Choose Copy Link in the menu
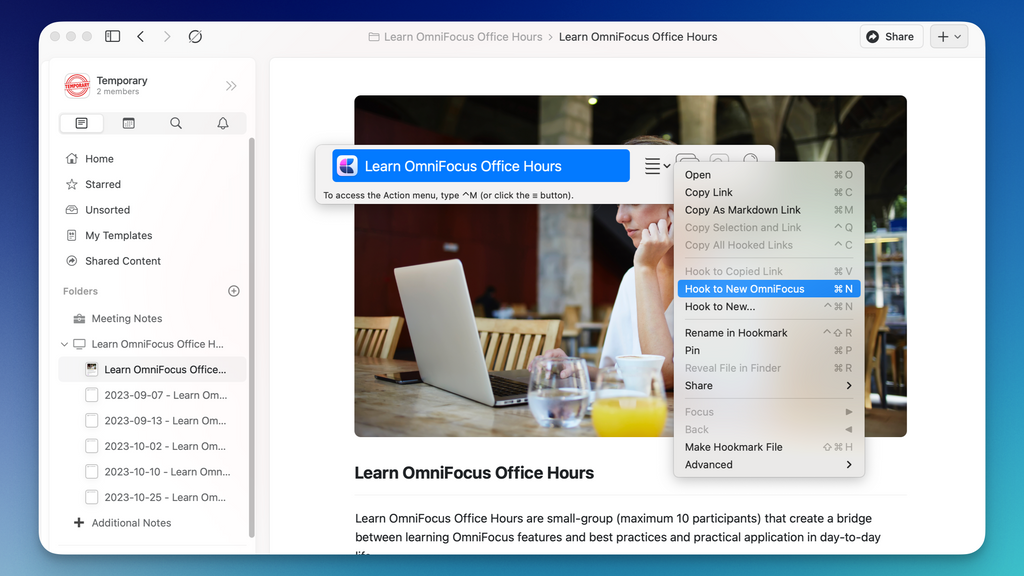The height and width of the screenshot is (576, 1024). coord(769,192)
